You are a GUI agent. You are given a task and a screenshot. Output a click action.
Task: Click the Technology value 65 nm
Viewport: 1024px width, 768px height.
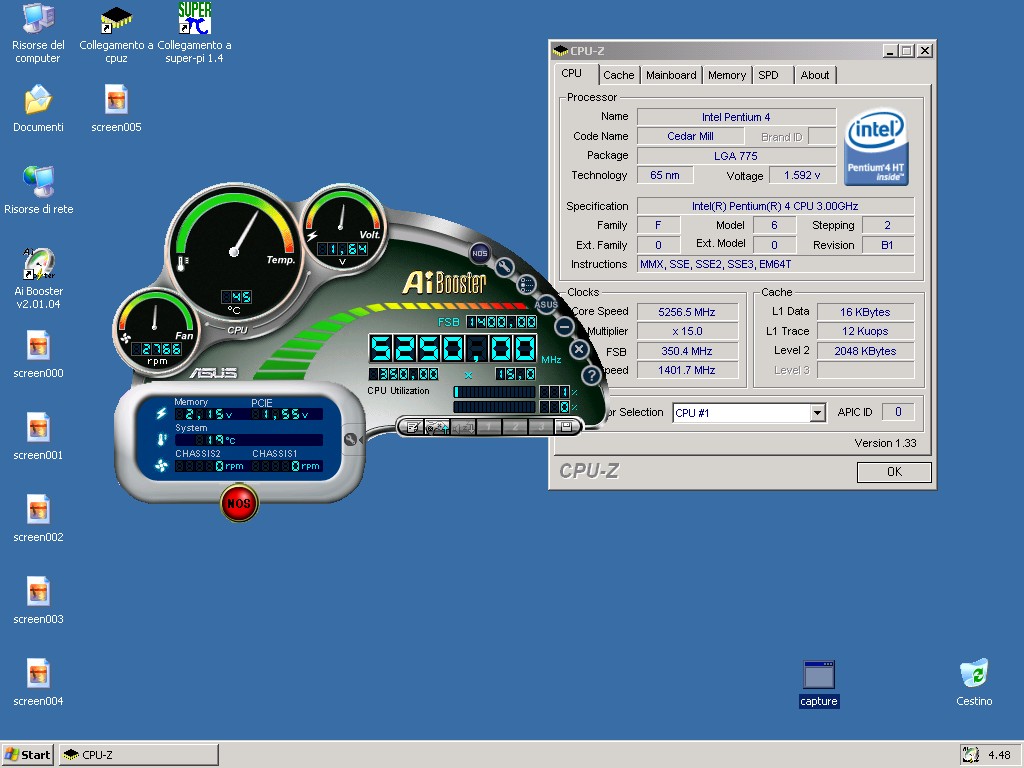coord(665,176)
